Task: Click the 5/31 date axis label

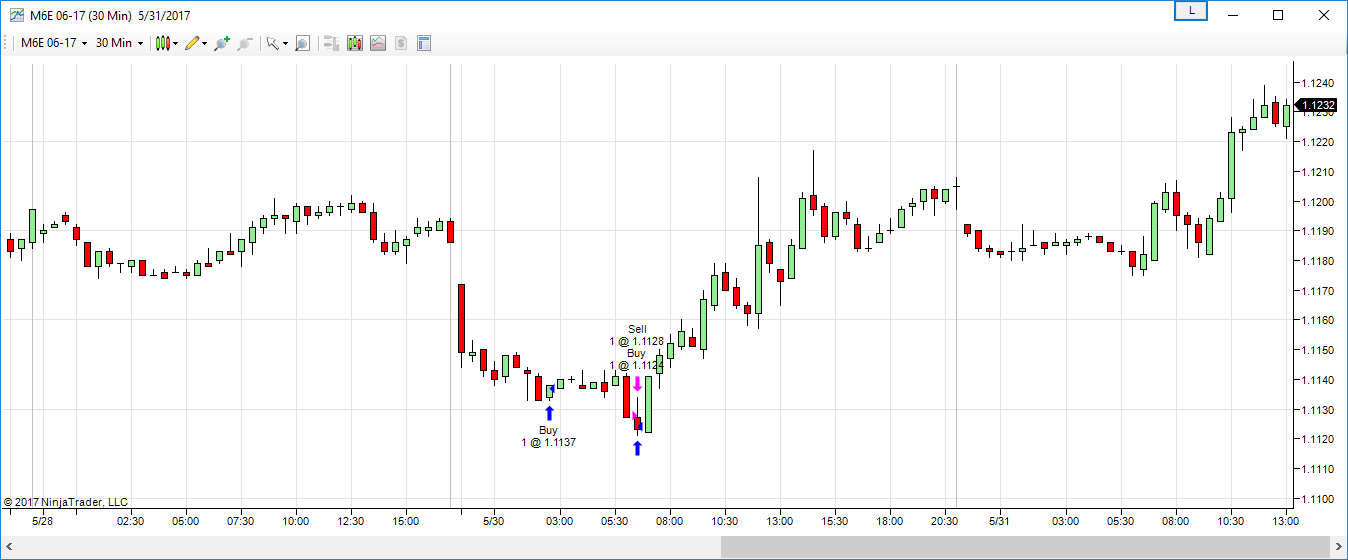Action: 1000,521
